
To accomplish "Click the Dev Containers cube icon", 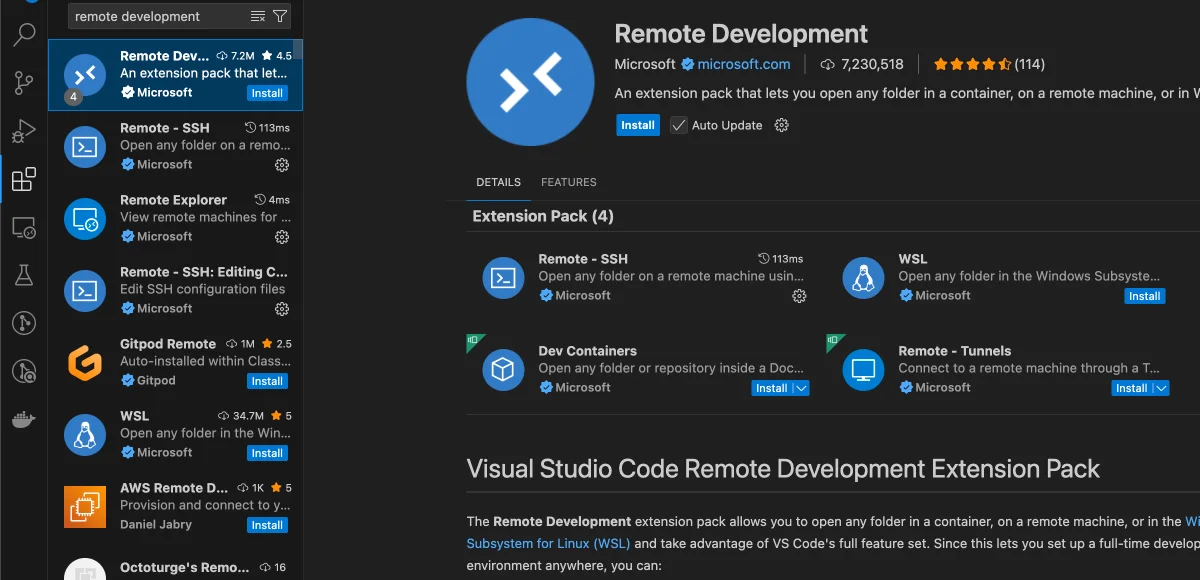I will pyautogui.click(x=503, y=370).
